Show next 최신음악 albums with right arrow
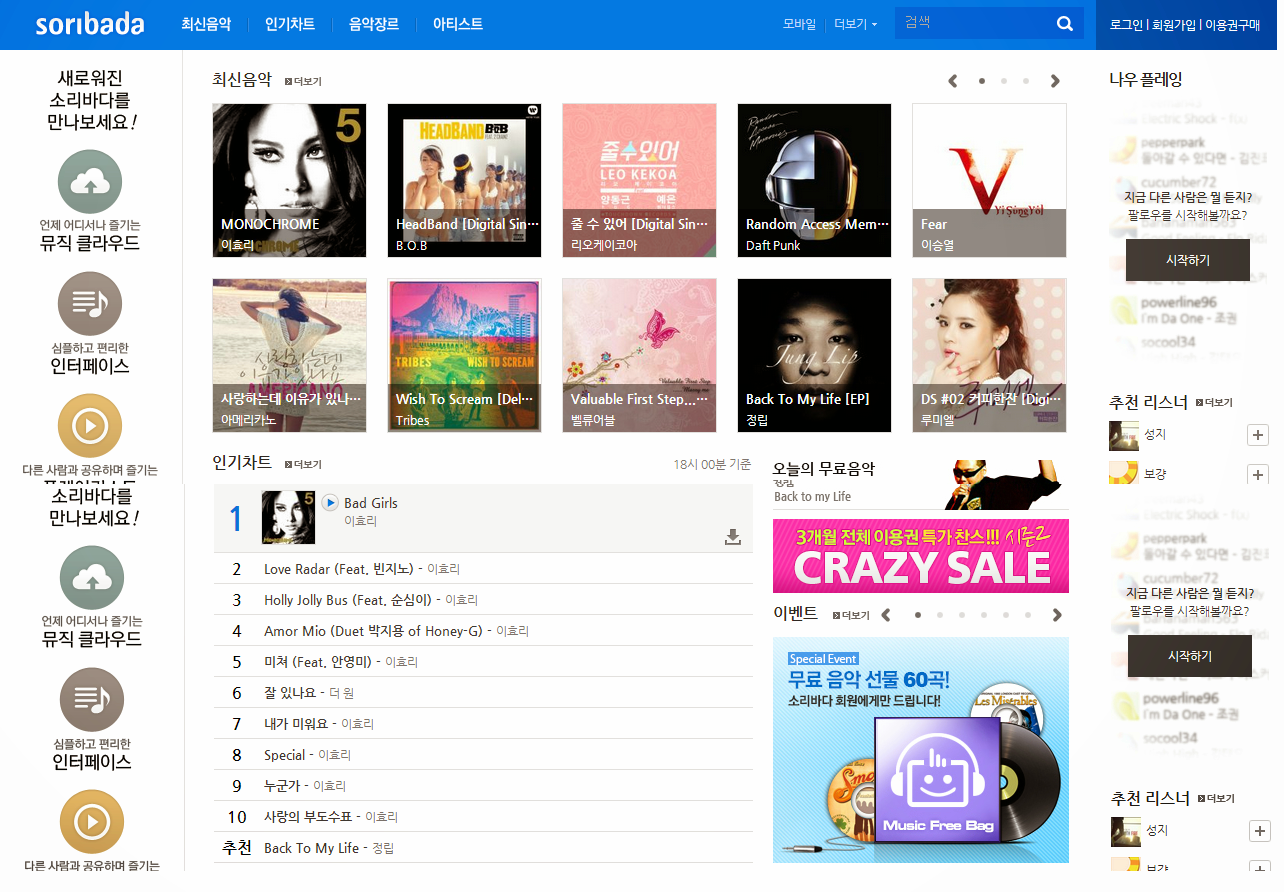Viewport: 1284px width, 892px height. click(x=1055, y=81)
